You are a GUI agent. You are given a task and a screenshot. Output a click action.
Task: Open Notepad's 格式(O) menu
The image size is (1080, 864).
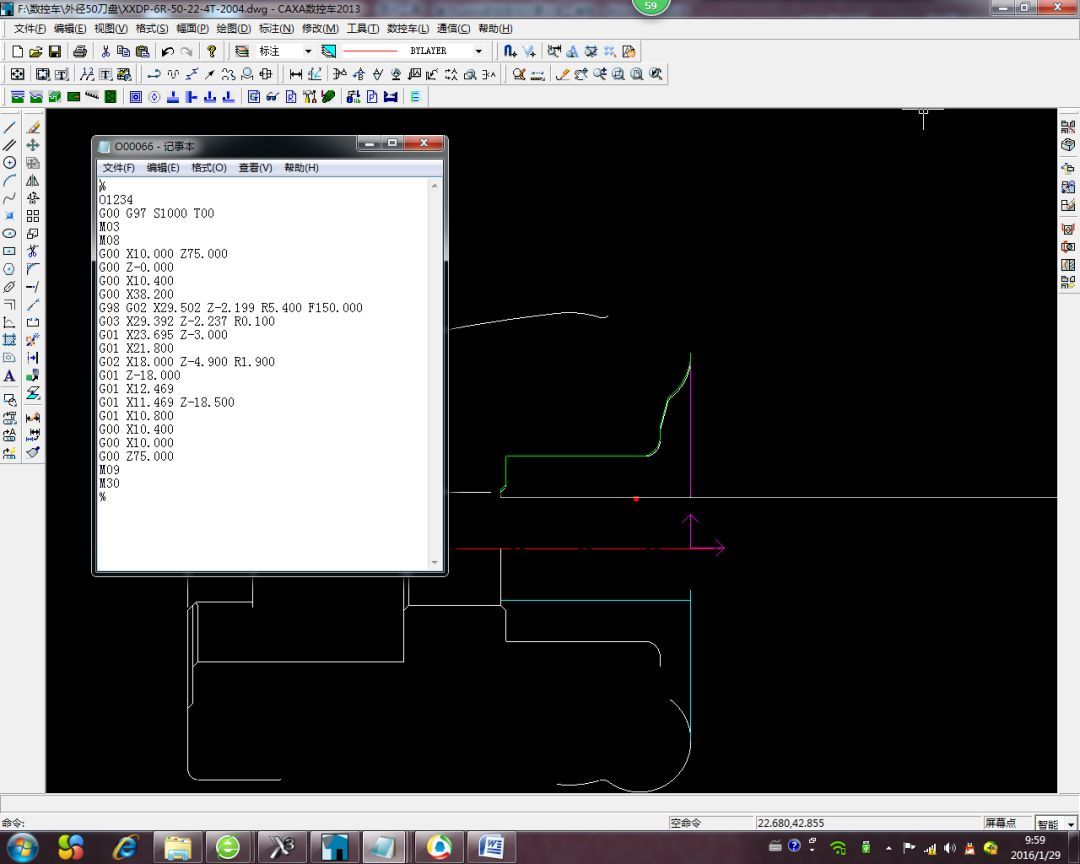click(209, 168)
